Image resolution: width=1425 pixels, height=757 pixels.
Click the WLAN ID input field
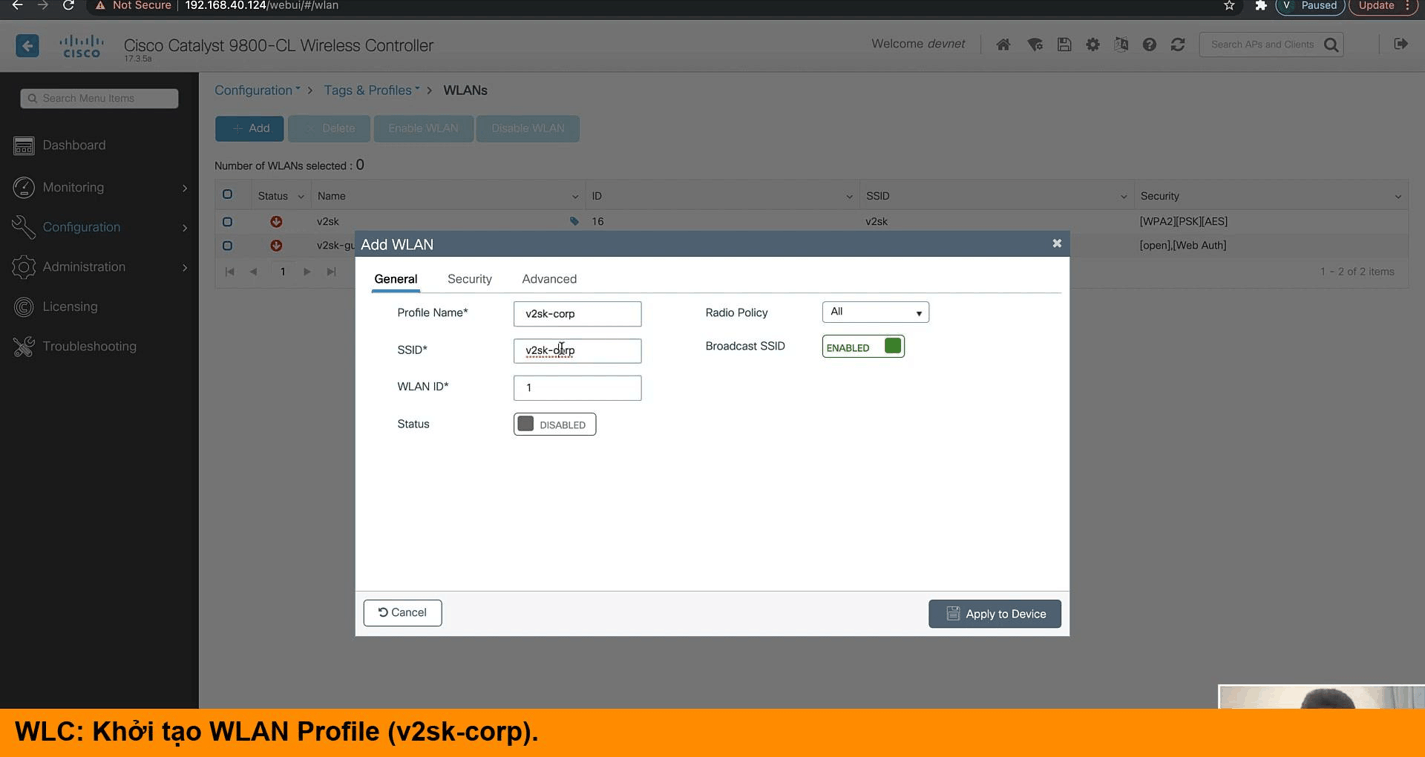577,388
